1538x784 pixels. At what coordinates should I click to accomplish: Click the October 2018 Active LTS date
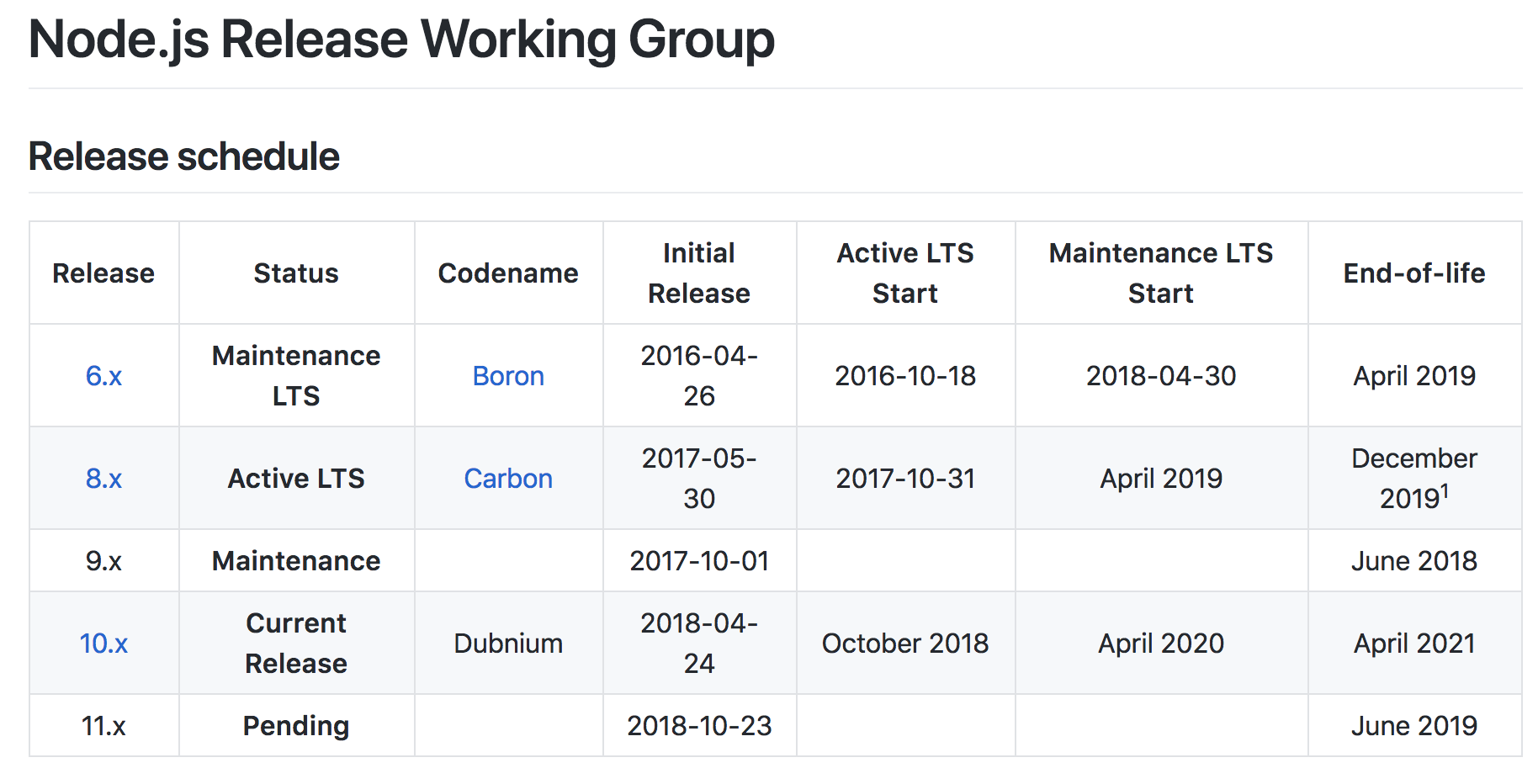click(905, 644)
